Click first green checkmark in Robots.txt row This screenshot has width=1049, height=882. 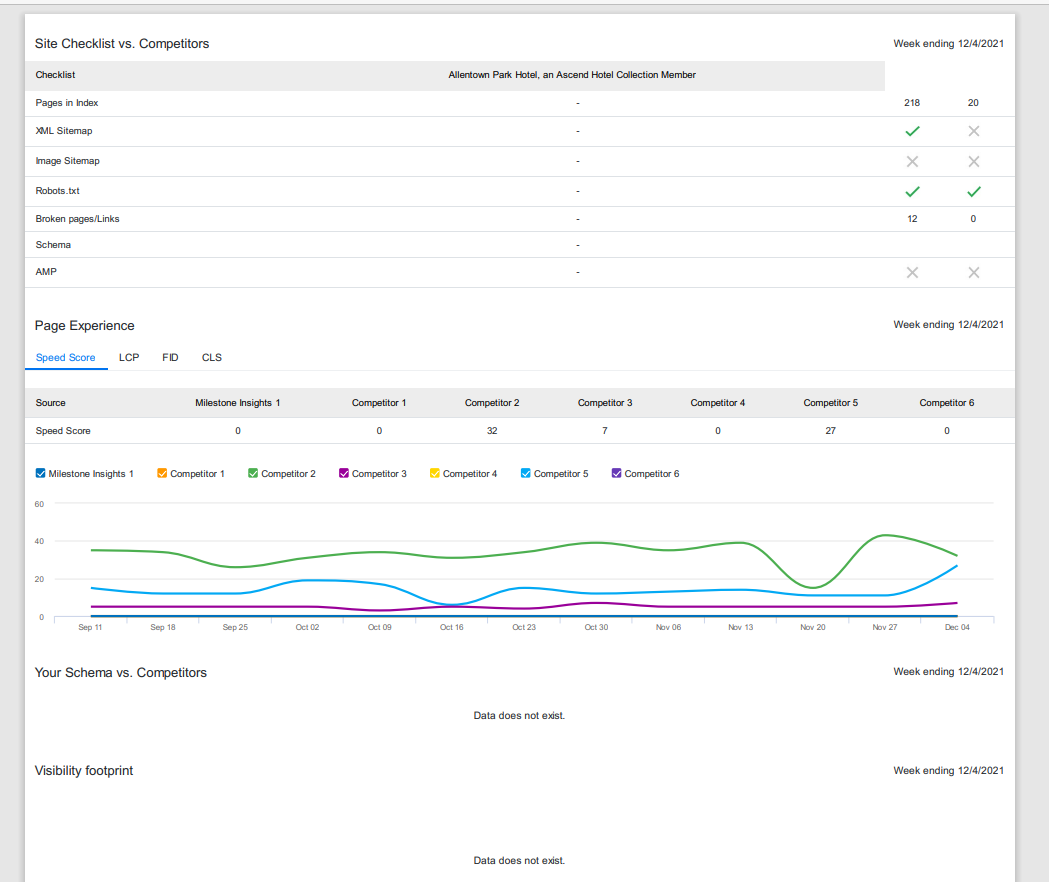(912, 191)
